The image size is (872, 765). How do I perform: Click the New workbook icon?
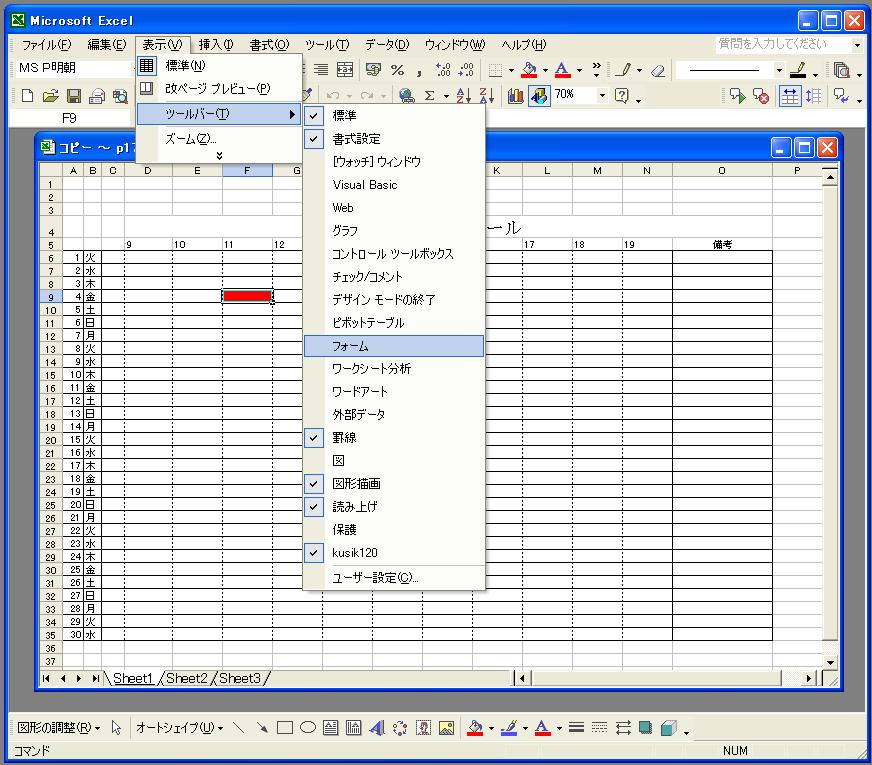click(27, 96)
